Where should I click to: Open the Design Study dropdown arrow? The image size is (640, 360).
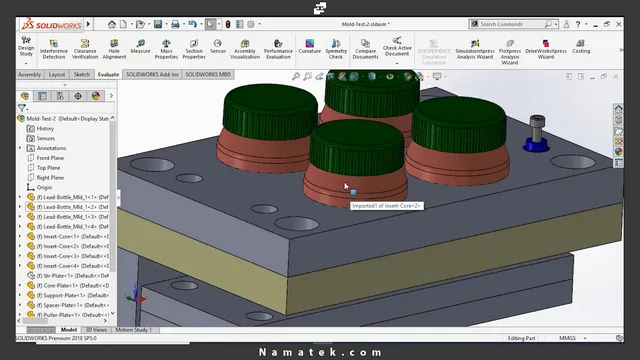tap(26, 64)
